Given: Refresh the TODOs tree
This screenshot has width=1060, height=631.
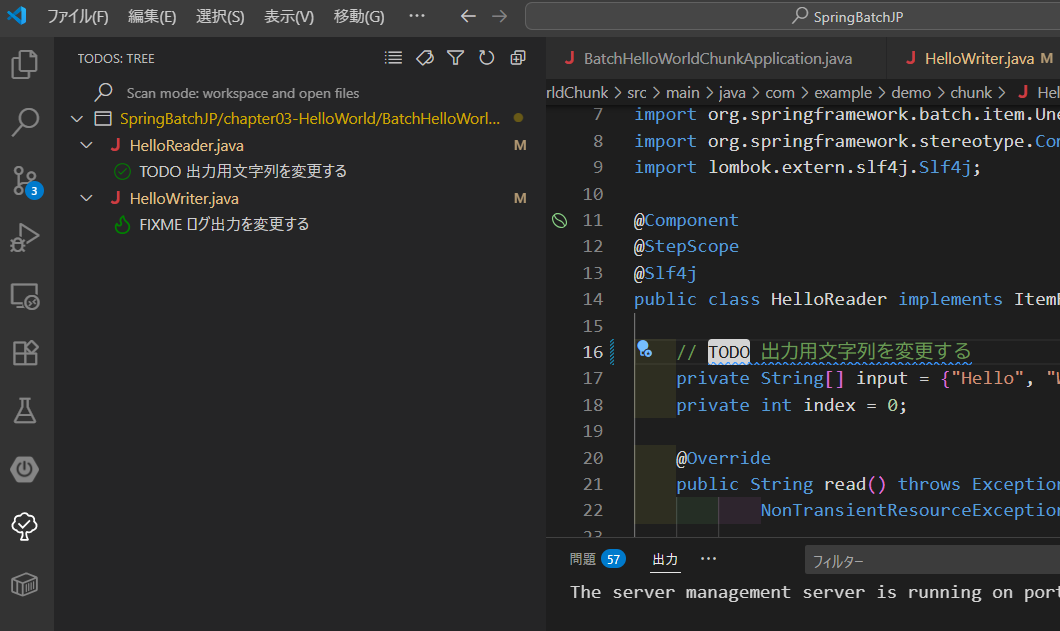Looking at the screenshot, I should [x=487, y=57].
